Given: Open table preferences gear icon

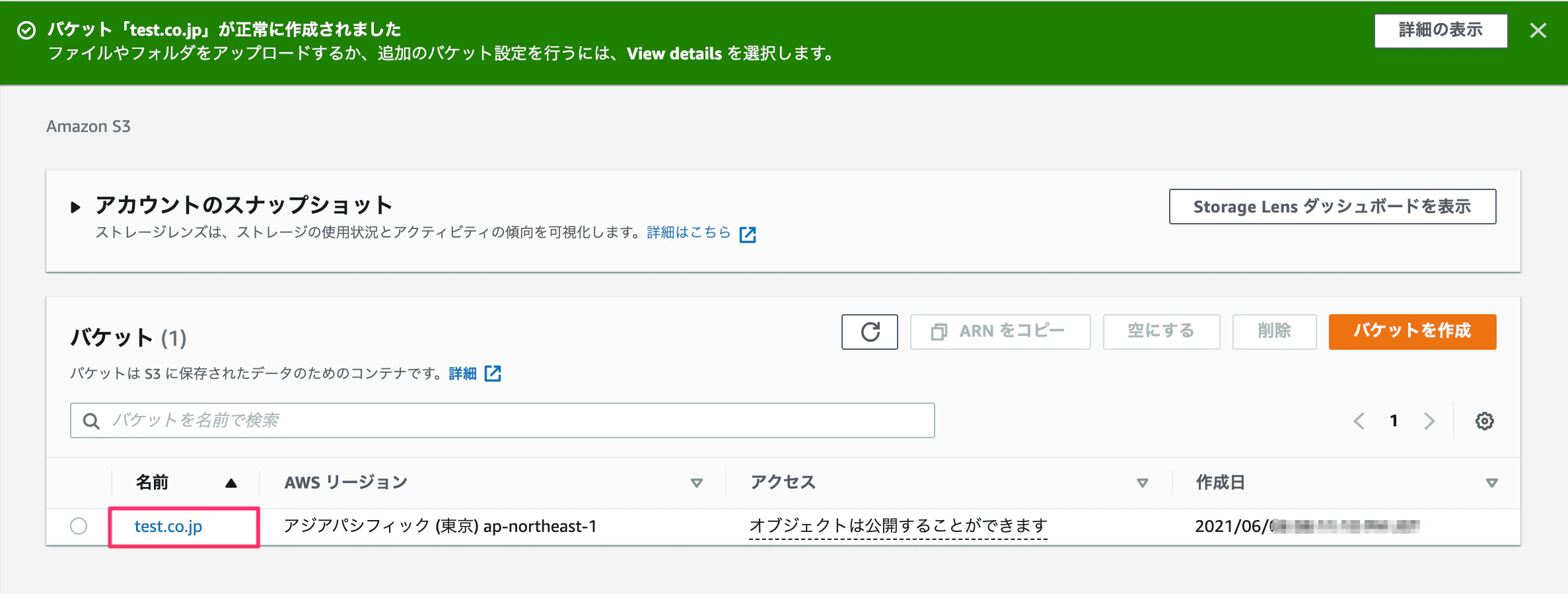Looking at the screenshot, I should click(1485, 421).
